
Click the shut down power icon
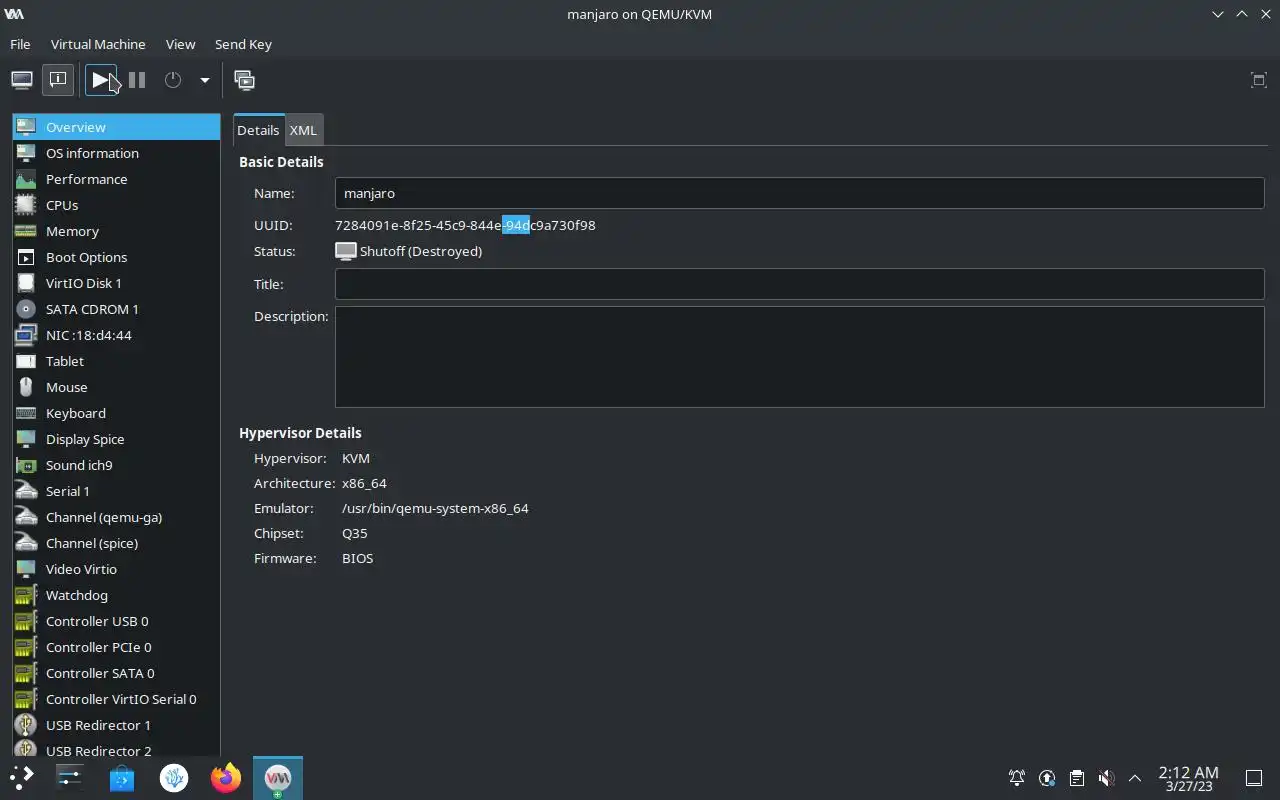[x=173, y=80]
